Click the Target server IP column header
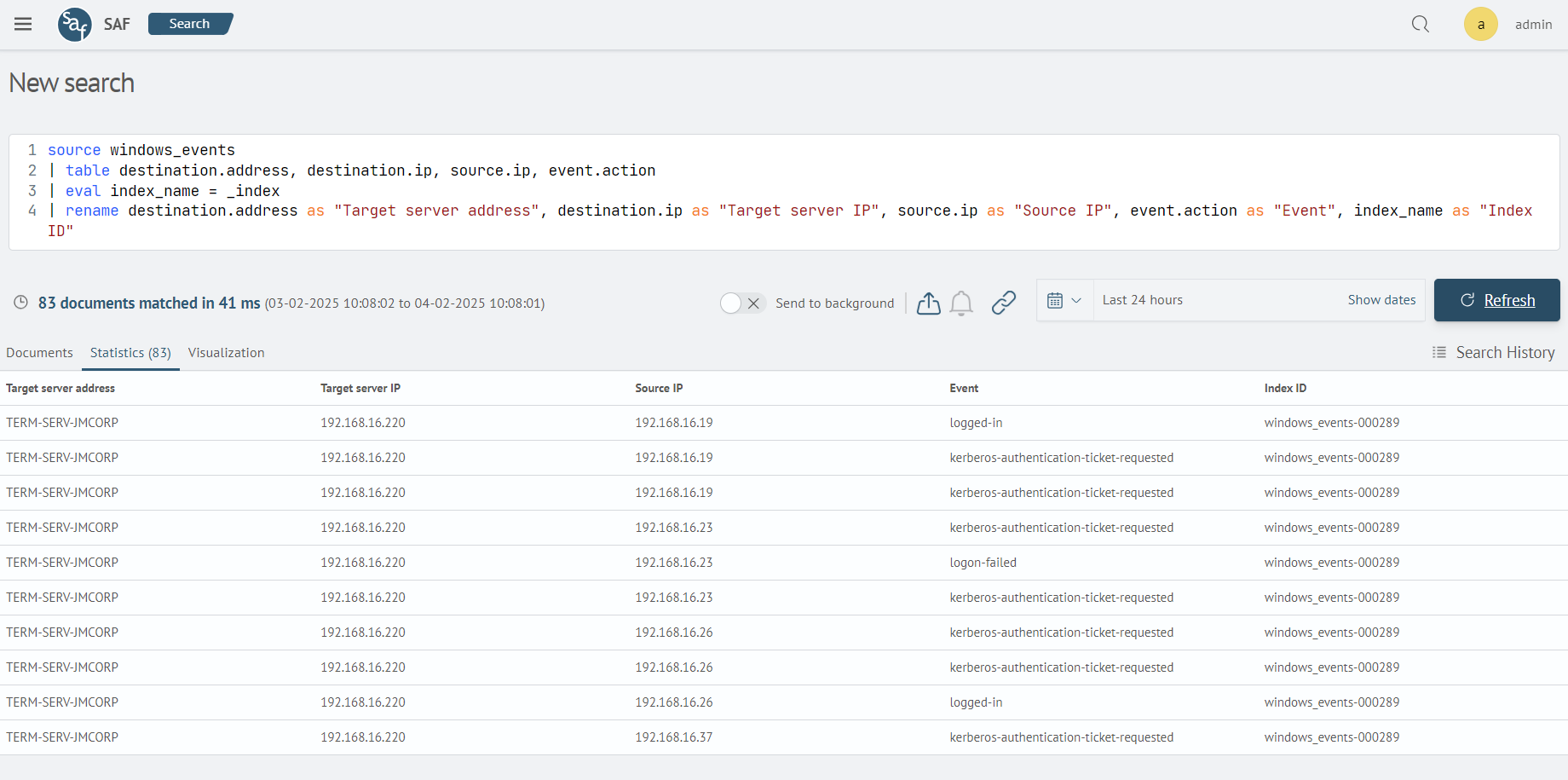1568x780 pixels. click(360, 388)
